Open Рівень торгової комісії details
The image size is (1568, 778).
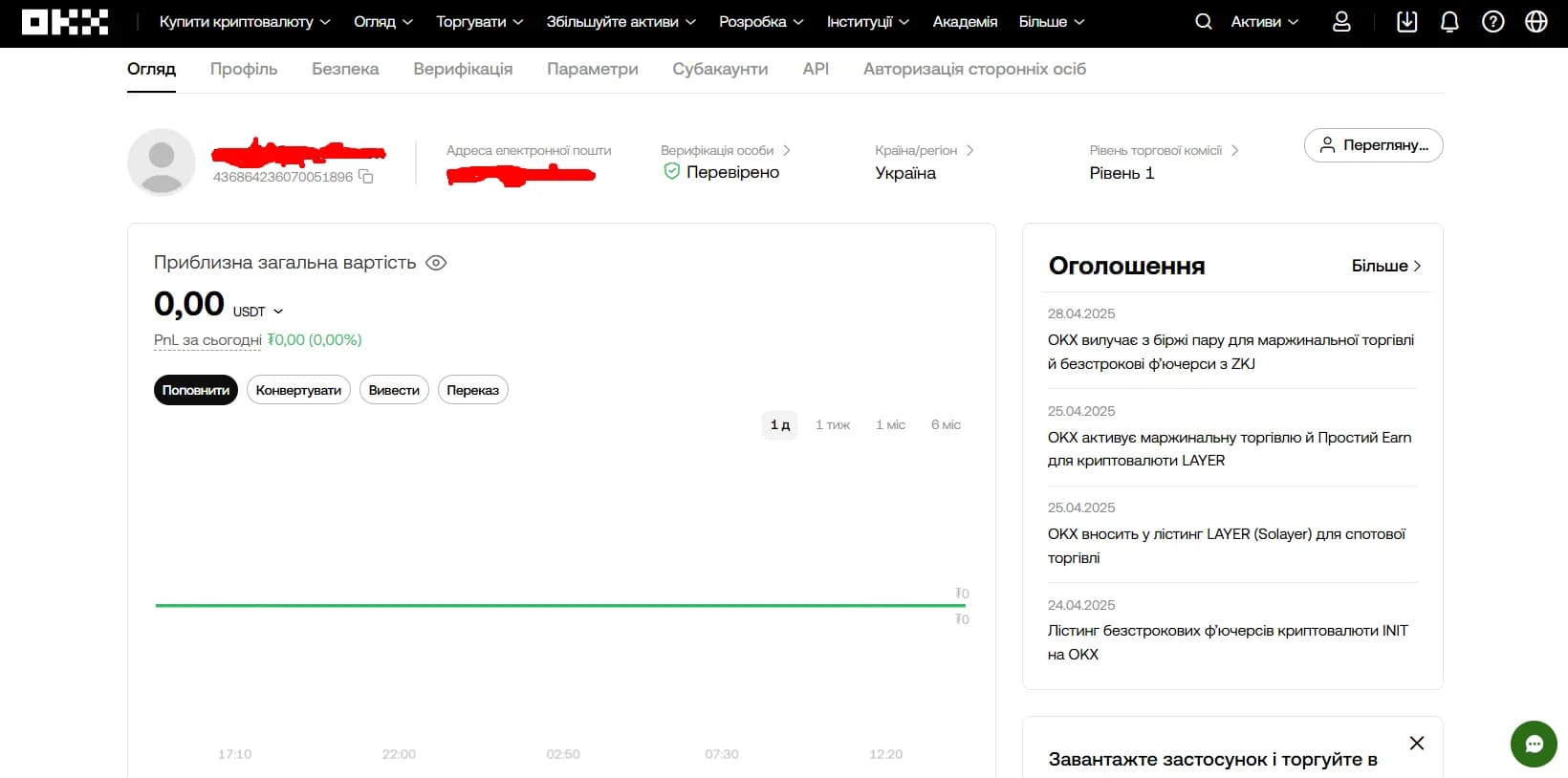pos(1164,150)
